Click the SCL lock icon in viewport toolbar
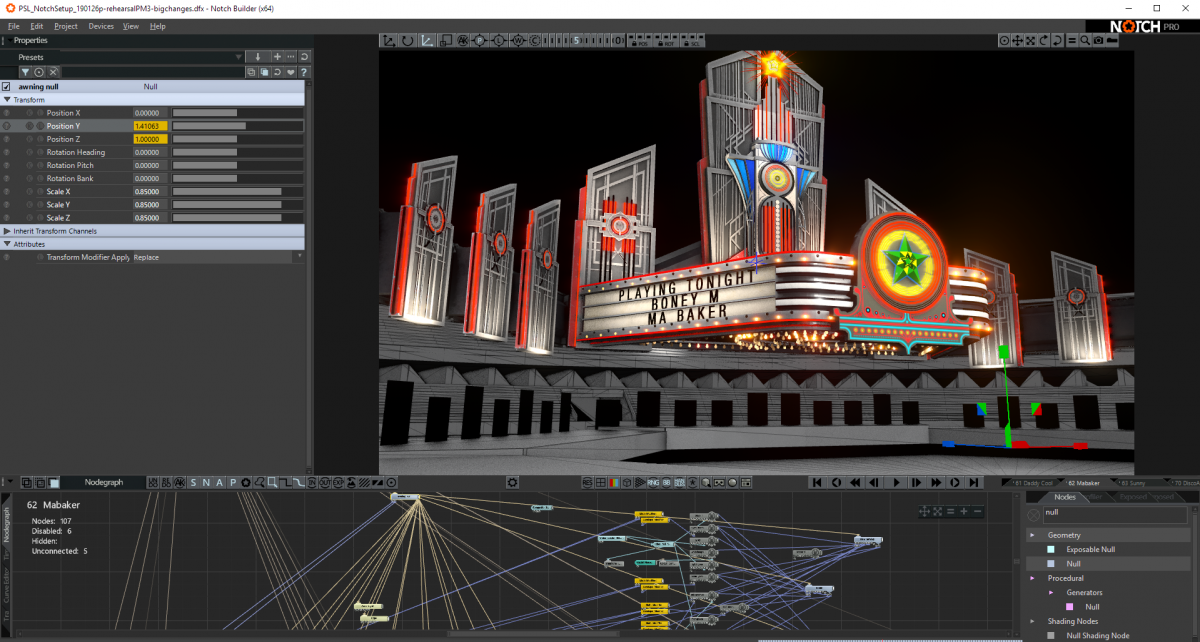1200x642 pixels. click(691, 41)
